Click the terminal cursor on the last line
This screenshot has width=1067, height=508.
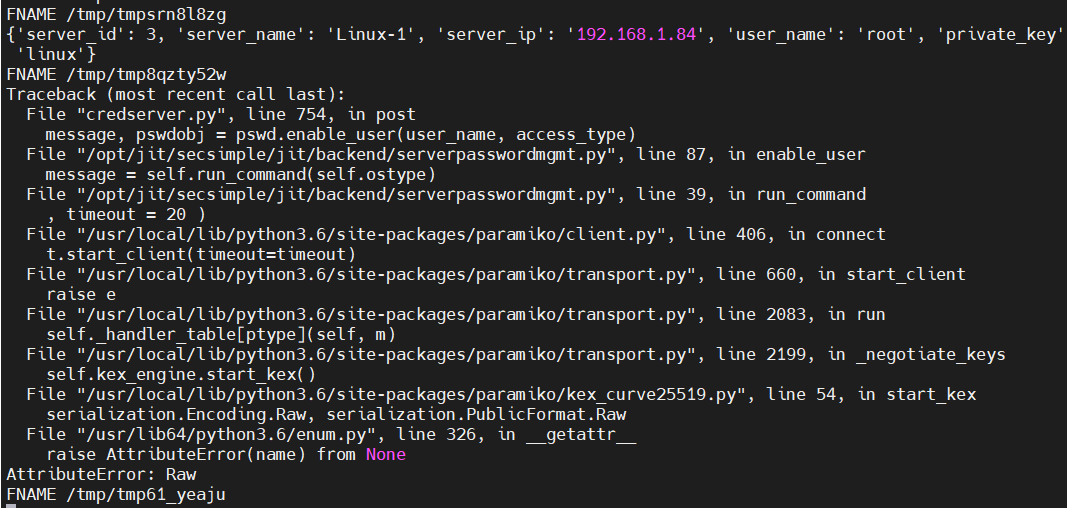pos(10,505)
